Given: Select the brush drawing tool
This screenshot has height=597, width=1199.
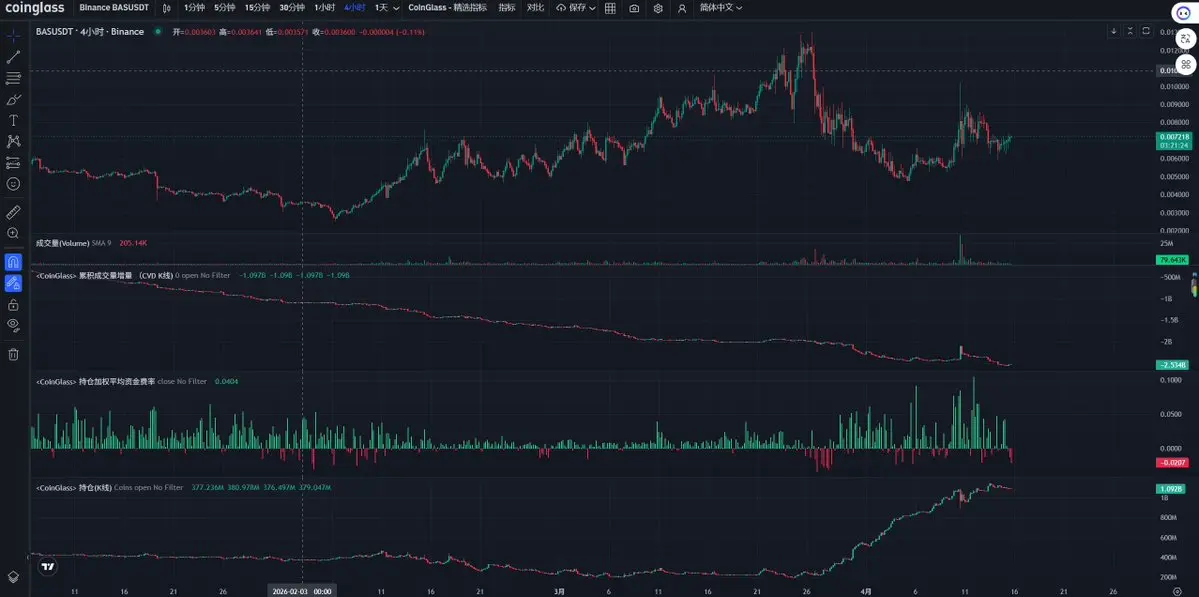Looking at the screenshot, I should (13, 99).
